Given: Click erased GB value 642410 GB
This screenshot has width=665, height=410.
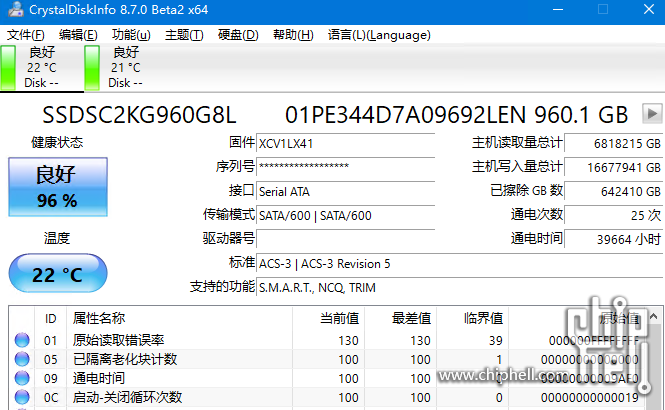Looking at the screenshot, I should tap(614, 192).
